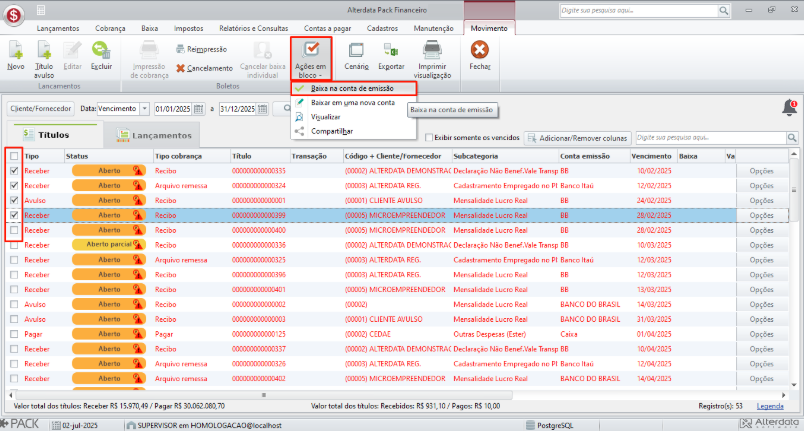Screen dimensions: 804x431
Task: Click the grid search input field
Action: [x=711, y=137]
